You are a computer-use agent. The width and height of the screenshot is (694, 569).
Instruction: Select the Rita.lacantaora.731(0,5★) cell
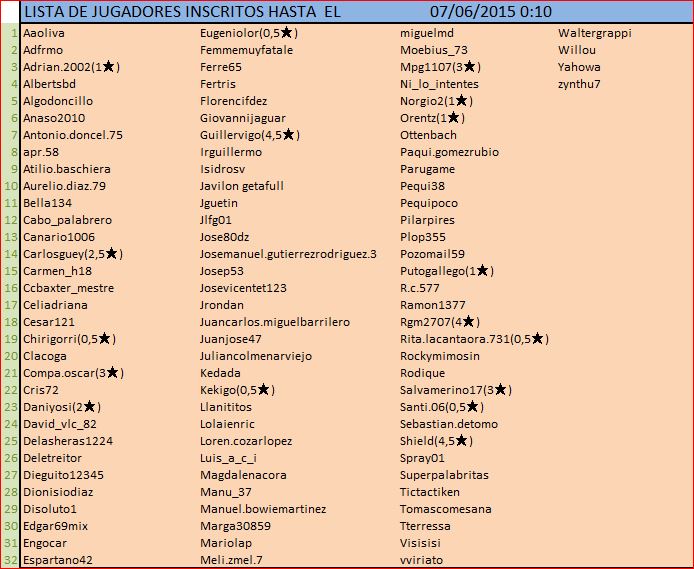click(473, 339)
